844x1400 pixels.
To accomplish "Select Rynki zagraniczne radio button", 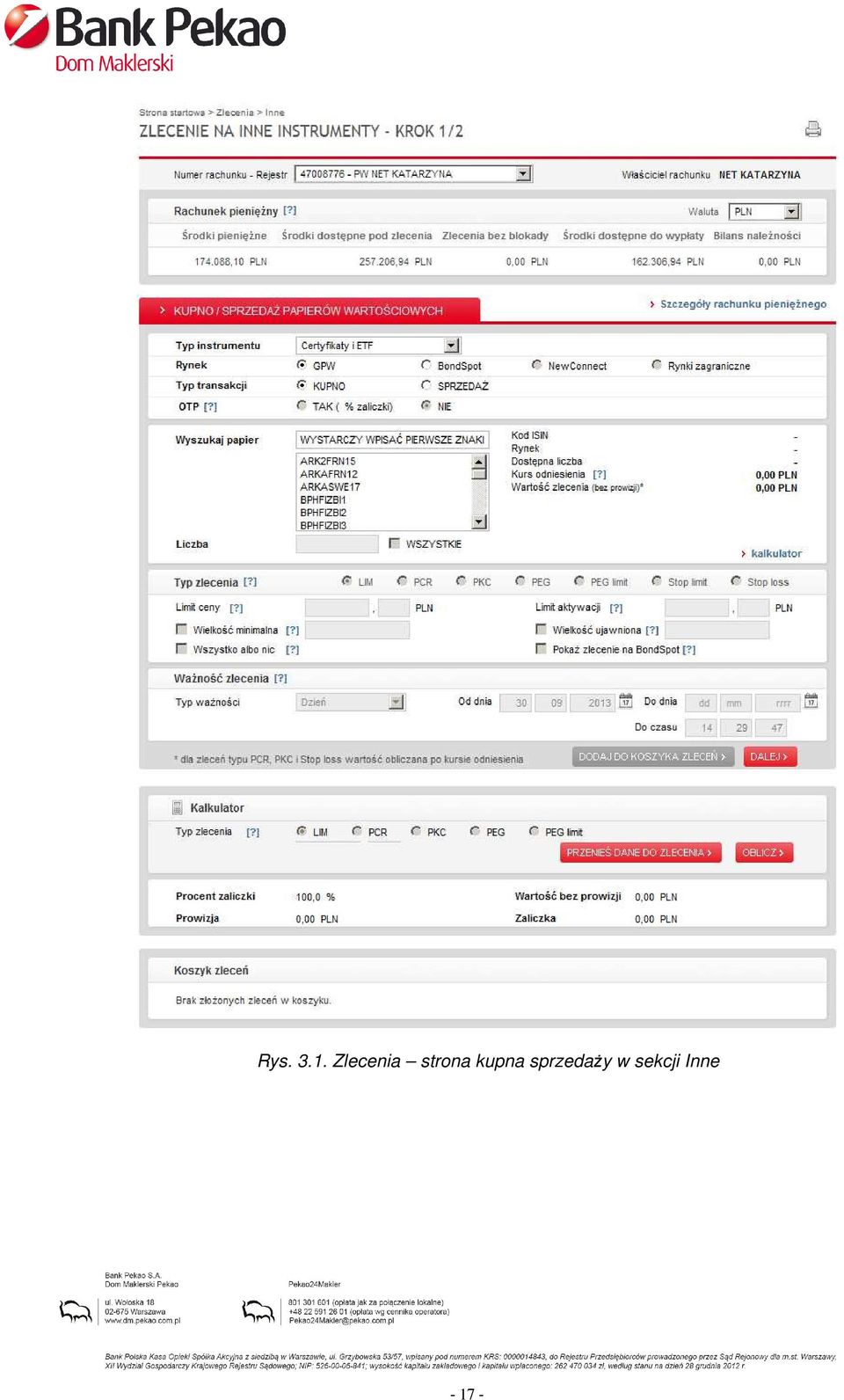I will pyautogui.click(x=657, y=365).
